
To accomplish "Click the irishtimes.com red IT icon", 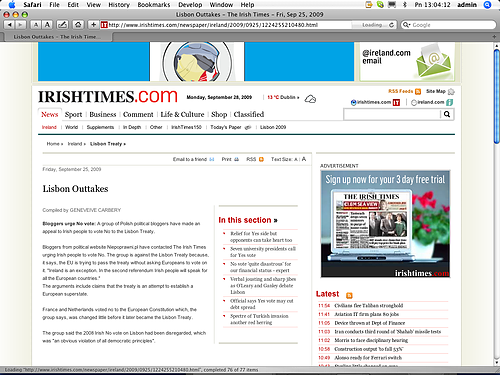I will point(396,102).
